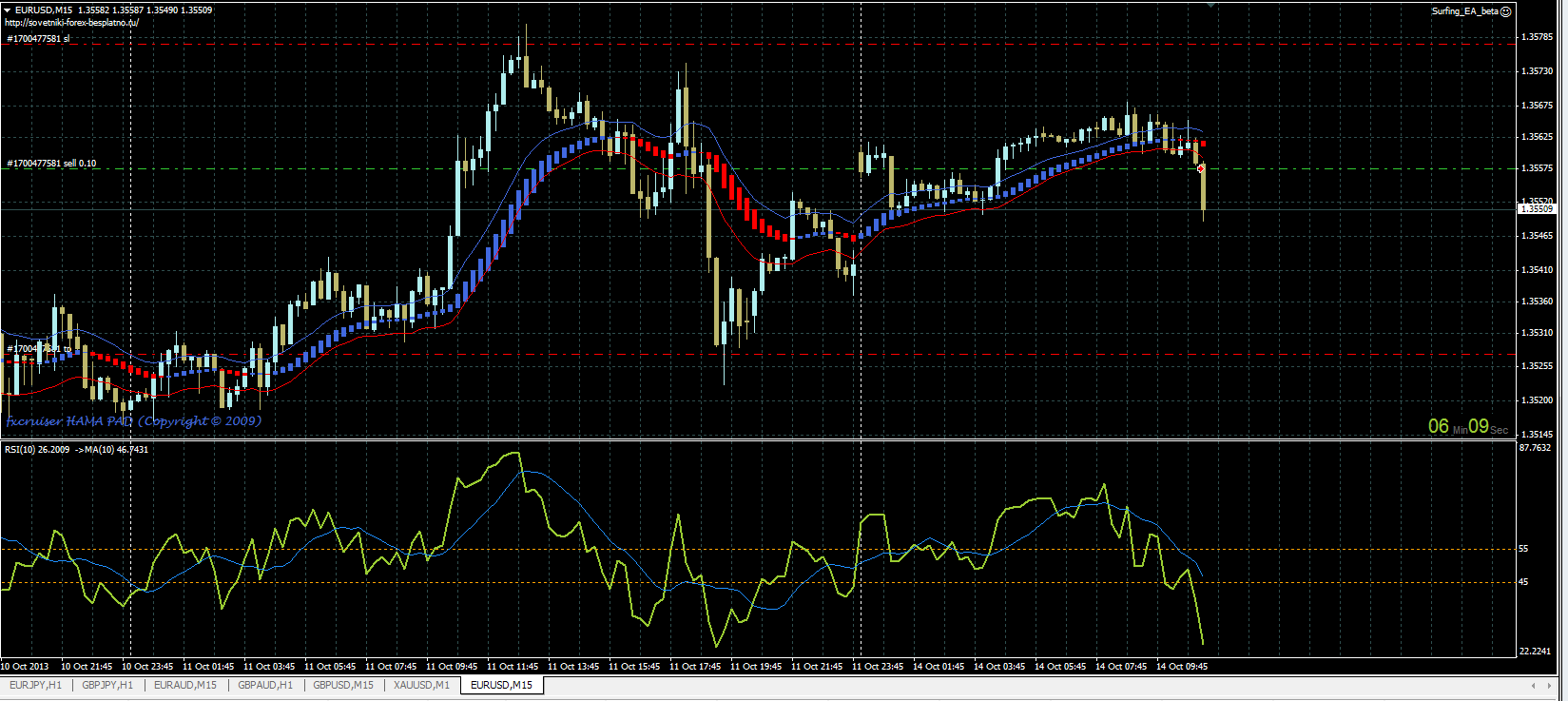Click the Fxcruiser HAMA PAD copyright label

[133, 420]
